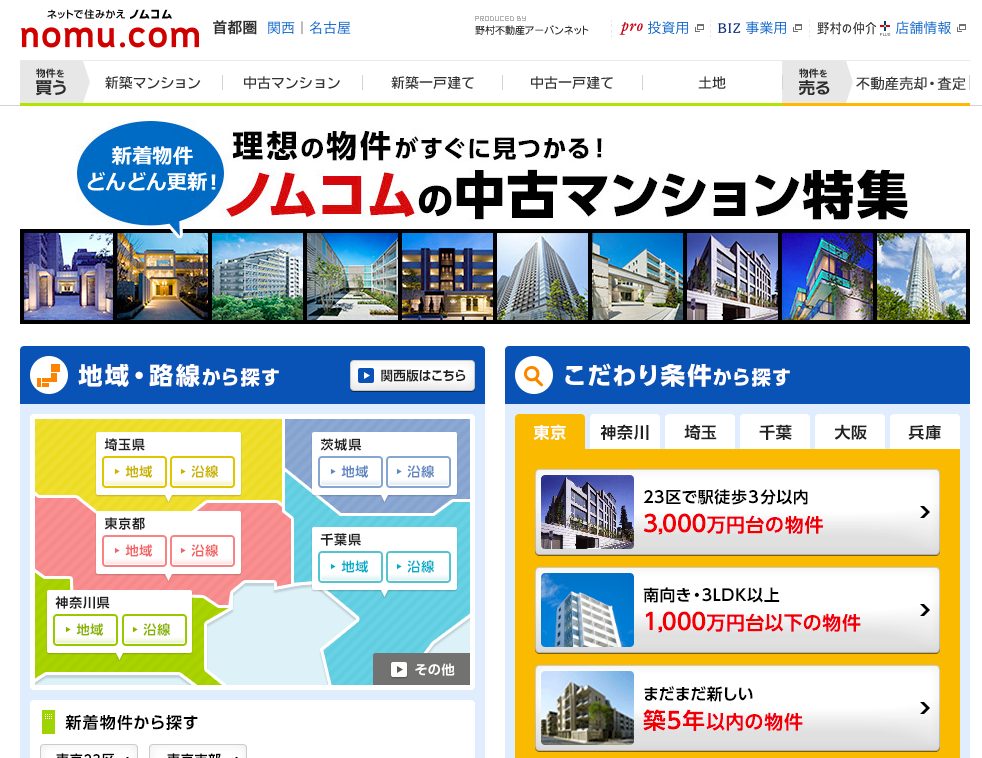
Task: Select 不動産売却・査定 in the navigation bar
Action: (x=911, y=83)
